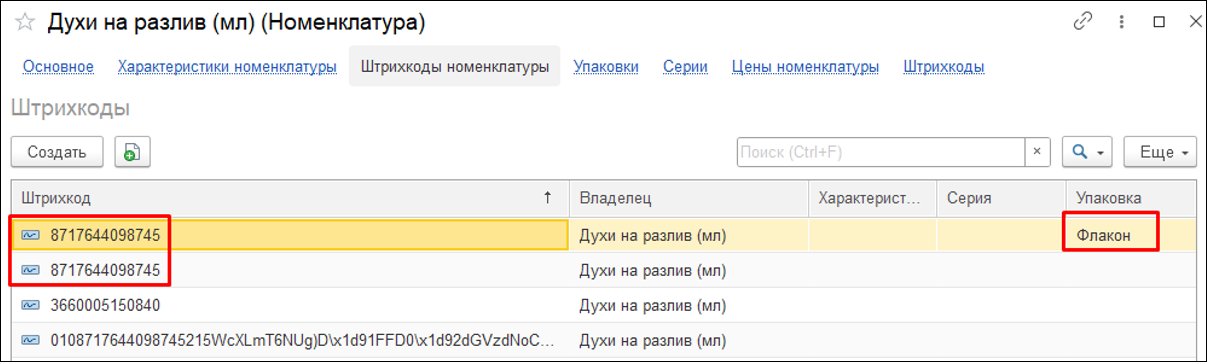Screen dimensions: 1207x362
Task: Click the barcode icon beside 3660005150840
Action: (x=30, y=304)
